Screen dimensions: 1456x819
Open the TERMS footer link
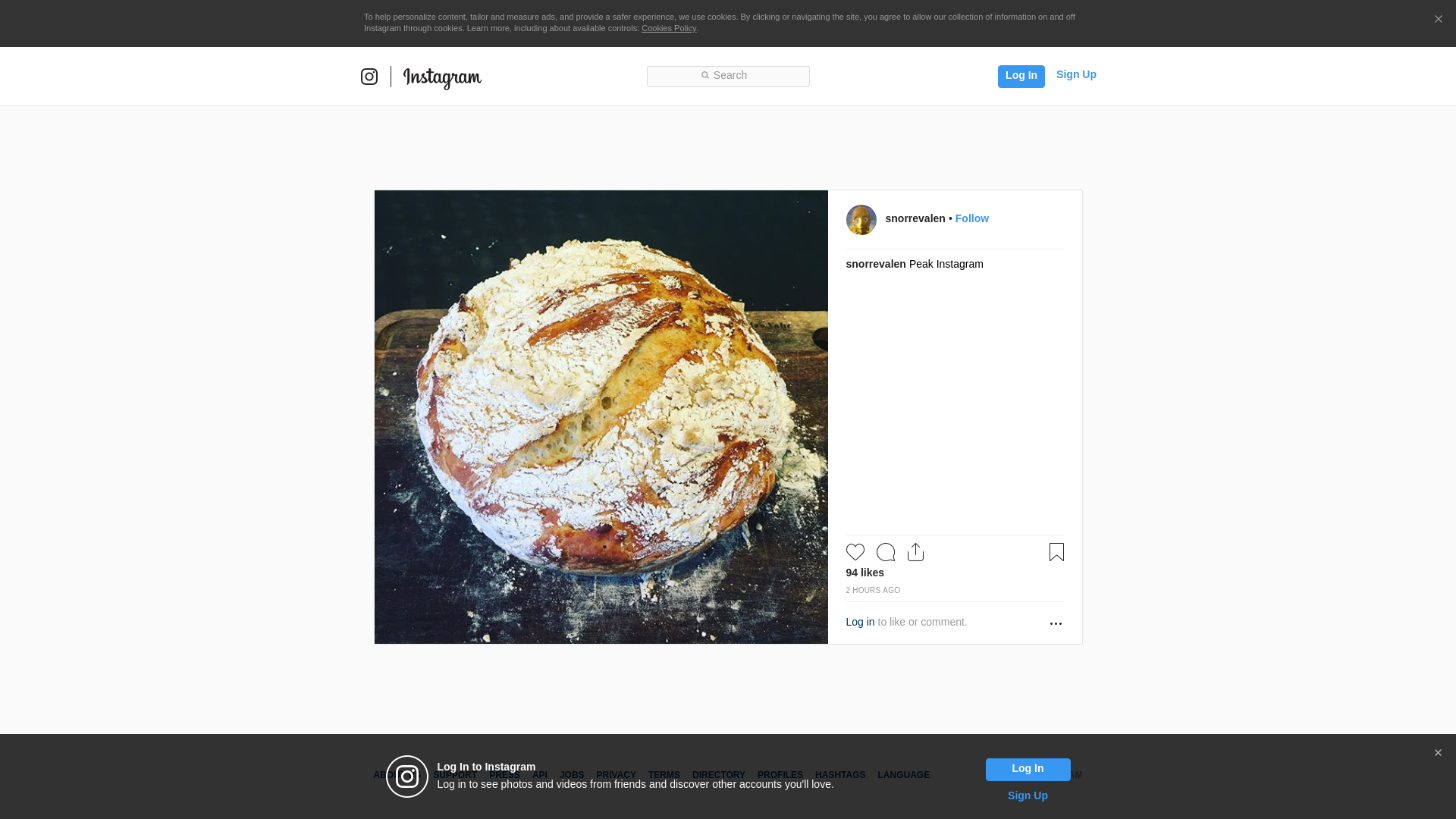click(664, 775)
